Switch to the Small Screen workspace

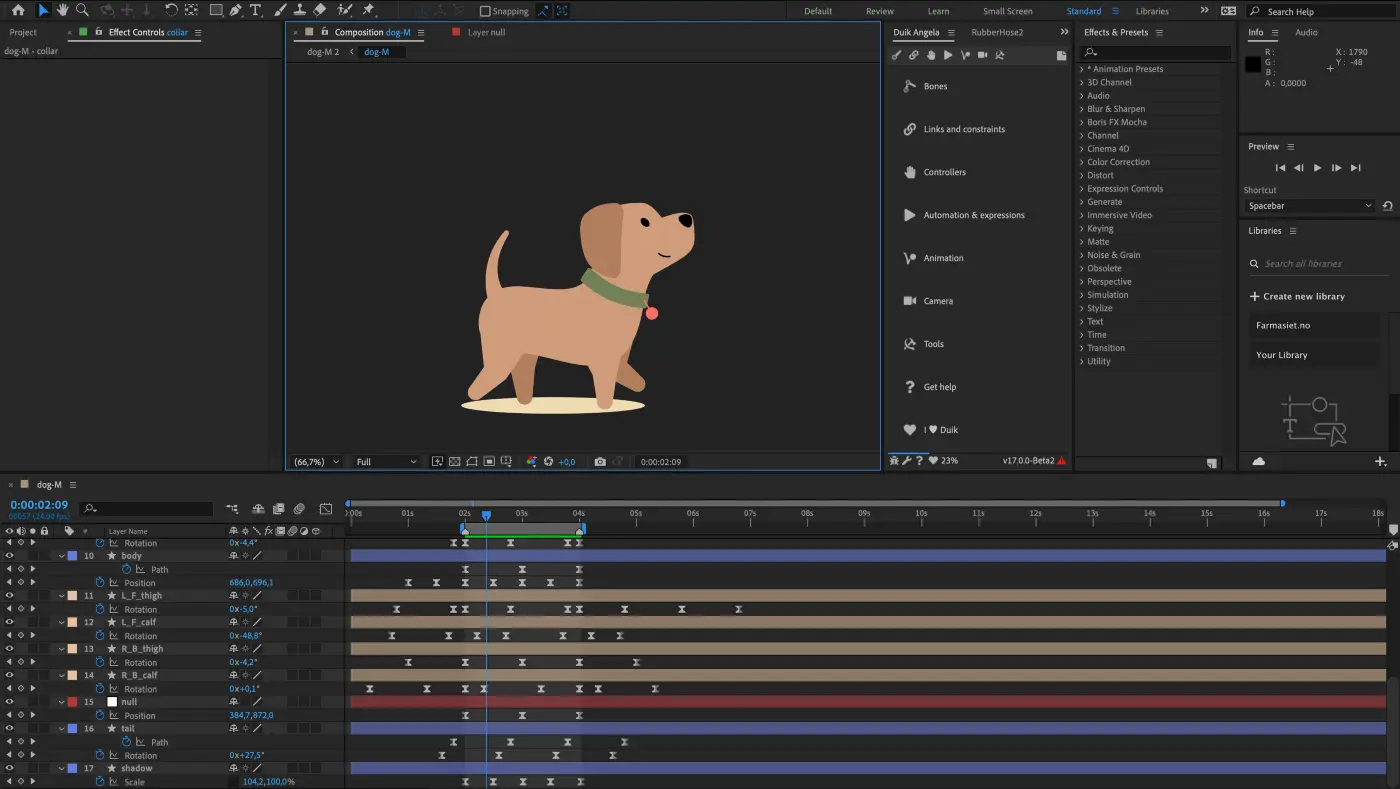[1007, 11]
